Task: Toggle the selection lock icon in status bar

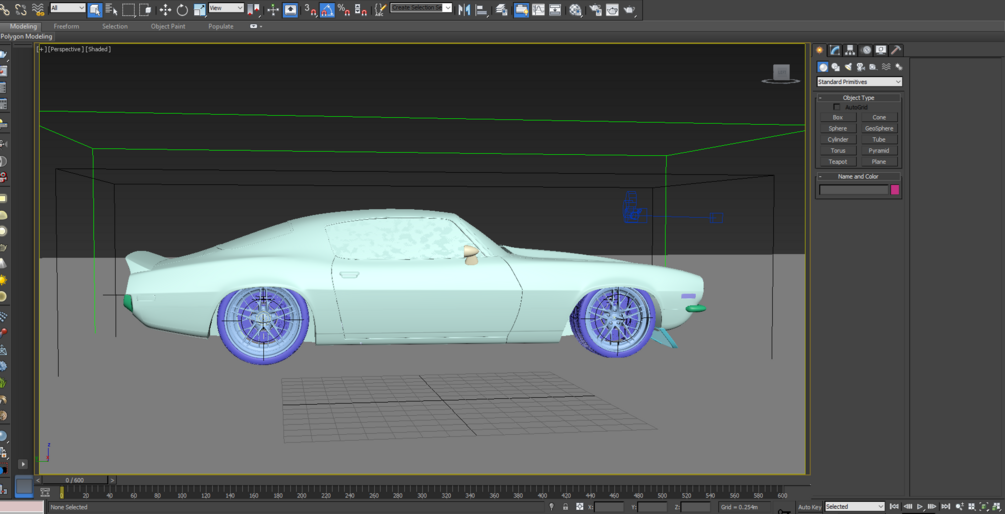Action: (565, 507)
